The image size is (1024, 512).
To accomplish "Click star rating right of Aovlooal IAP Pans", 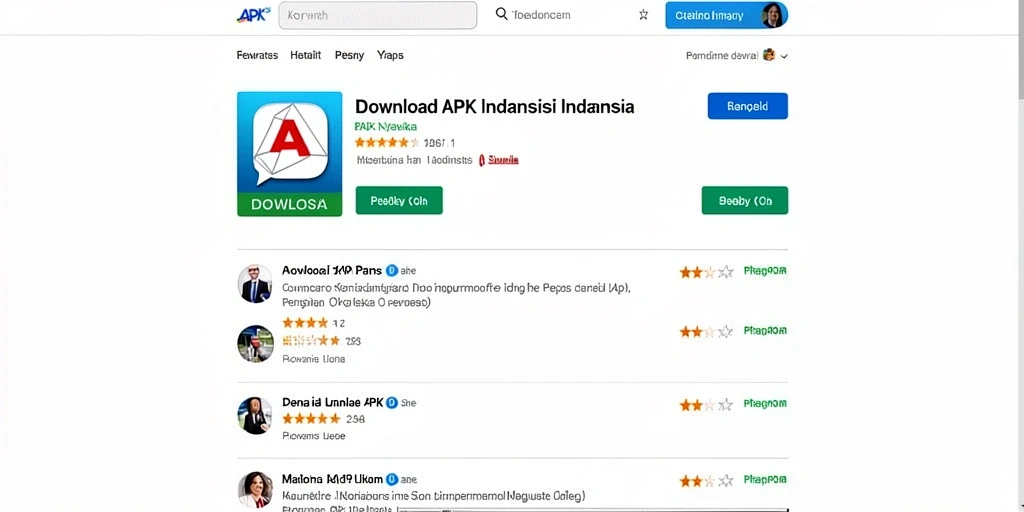I will point(706,272).
